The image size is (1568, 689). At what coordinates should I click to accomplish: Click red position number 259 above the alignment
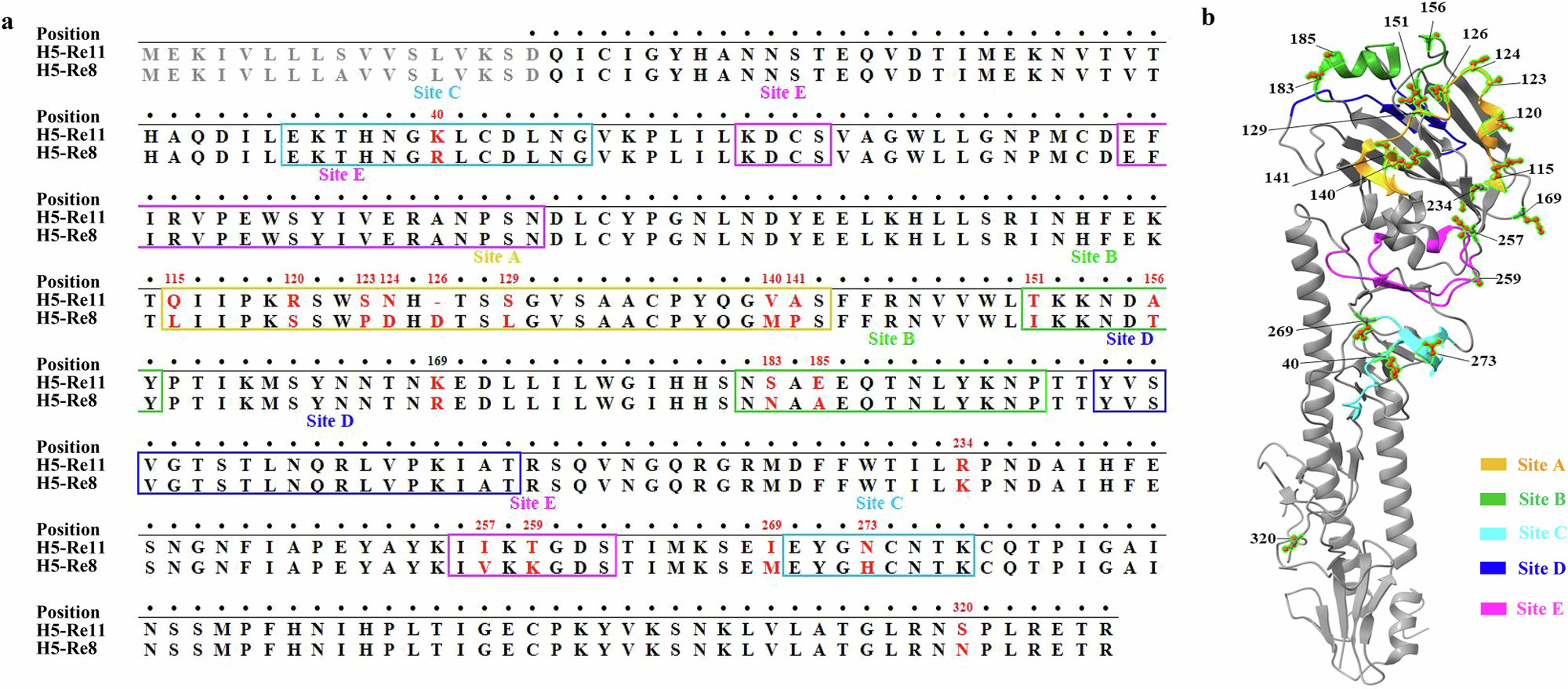[x=533, y=525]
